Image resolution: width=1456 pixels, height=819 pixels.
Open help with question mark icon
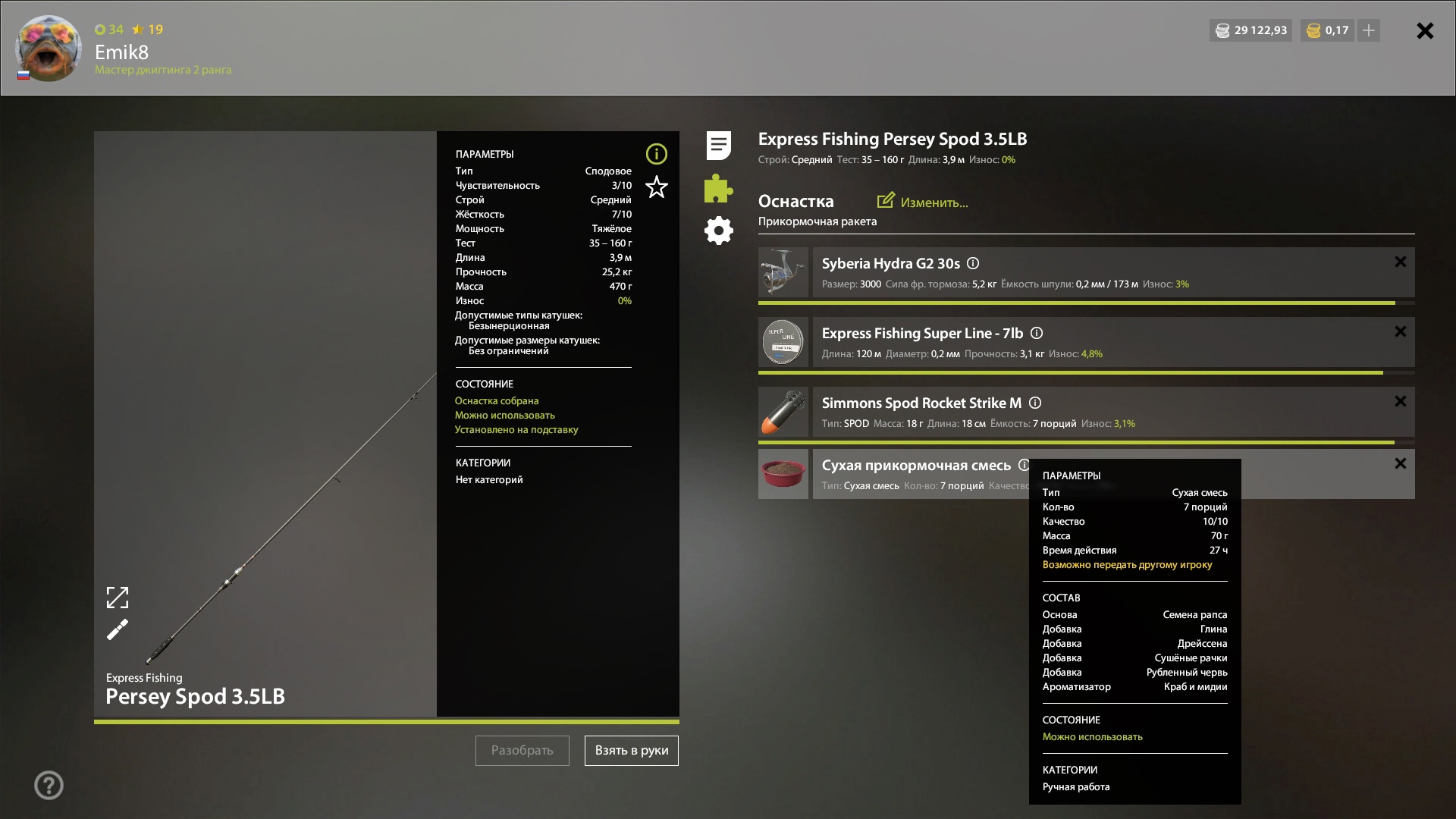49,786
